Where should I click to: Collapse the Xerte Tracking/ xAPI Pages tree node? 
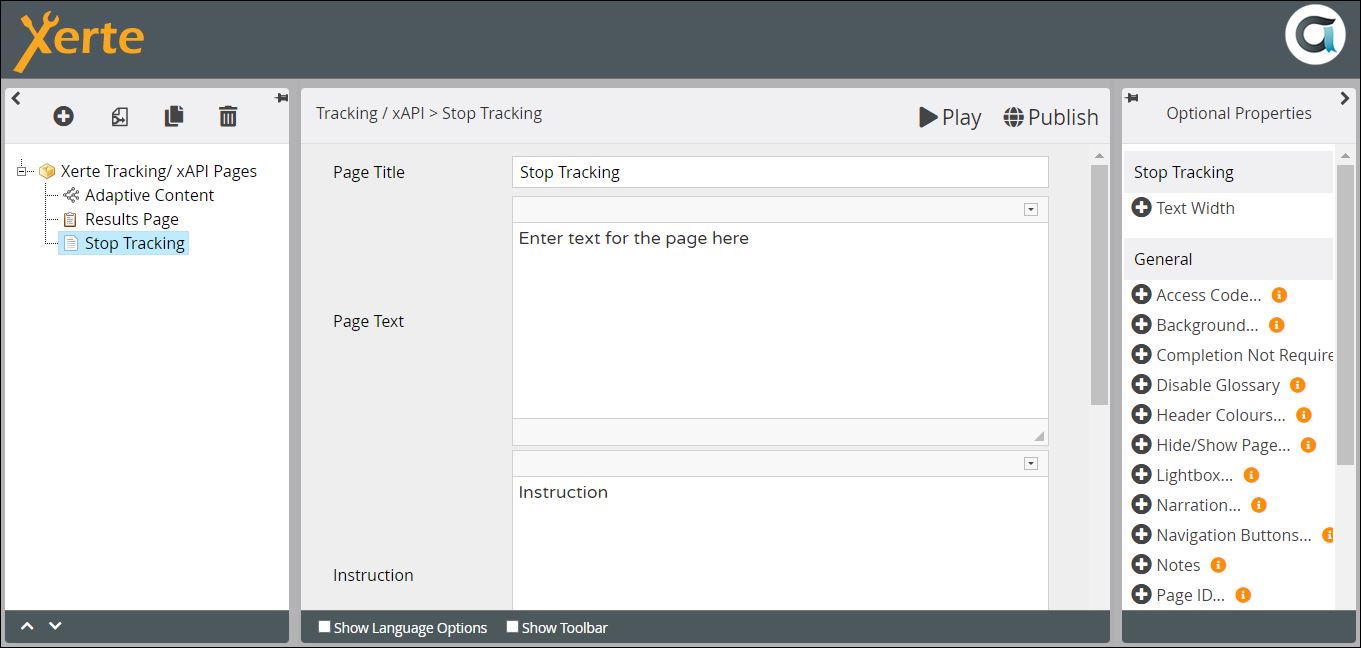tap(22, 171)
